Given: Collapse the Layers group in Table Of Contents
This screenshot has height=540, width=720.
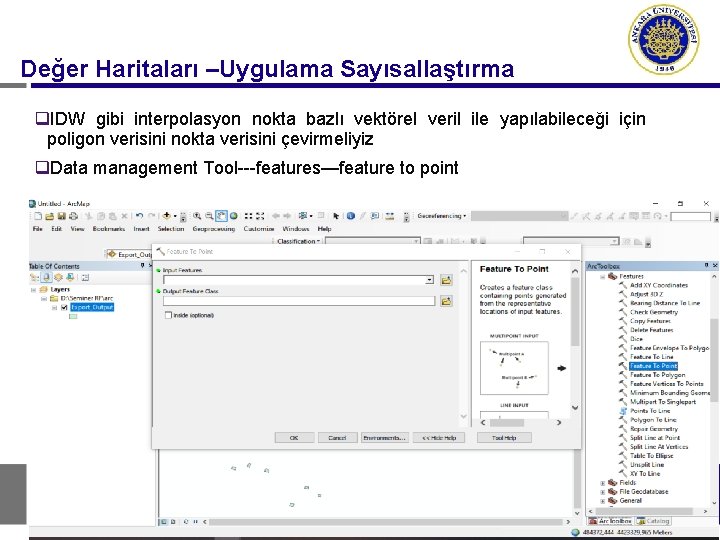Looking at the screenshot, I should pos(33,290).
